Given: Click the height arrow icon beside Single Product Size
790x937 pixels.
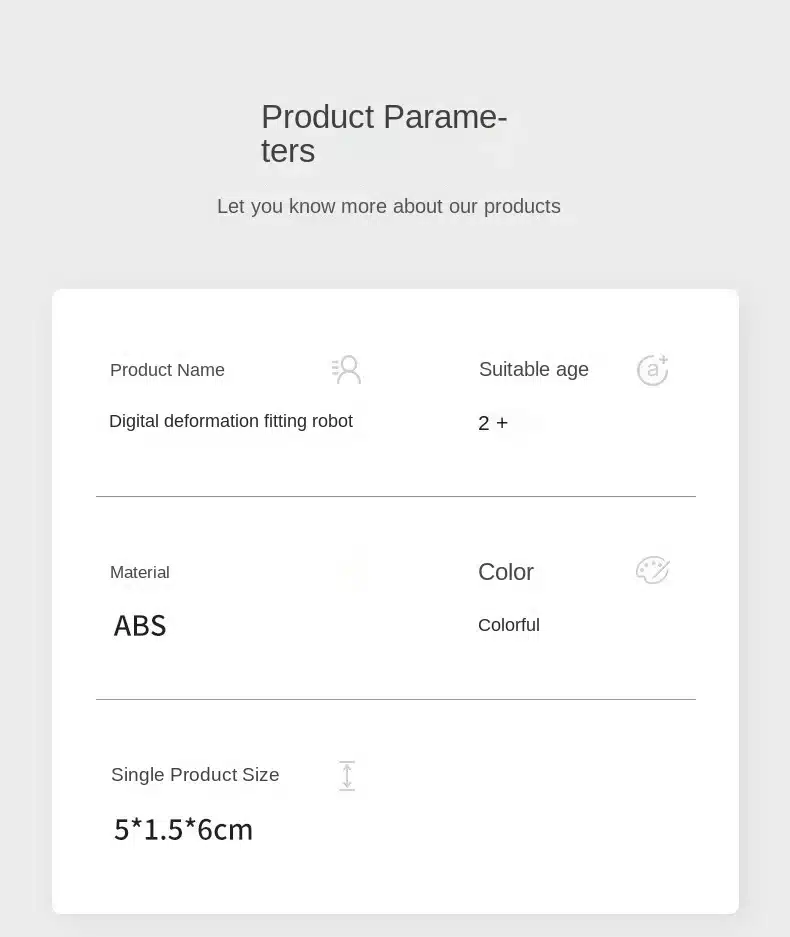Looking at the screenshot, I should pos(347,776).
